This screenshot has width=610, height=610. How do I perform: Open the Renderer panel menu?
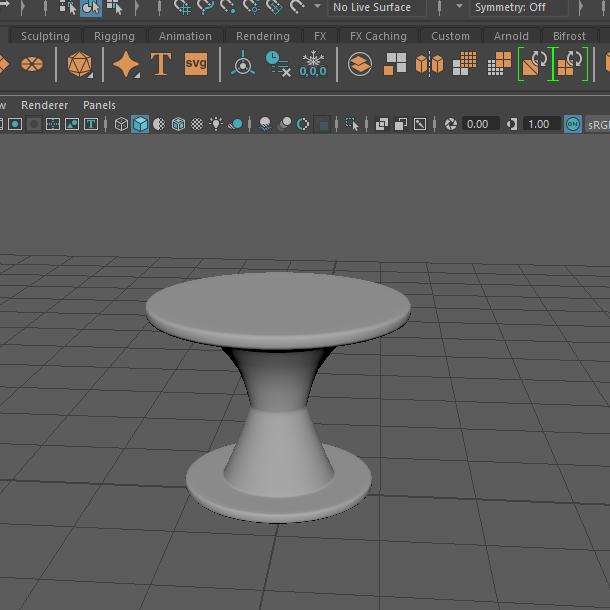pyautogui.click(x=45, y=105)
